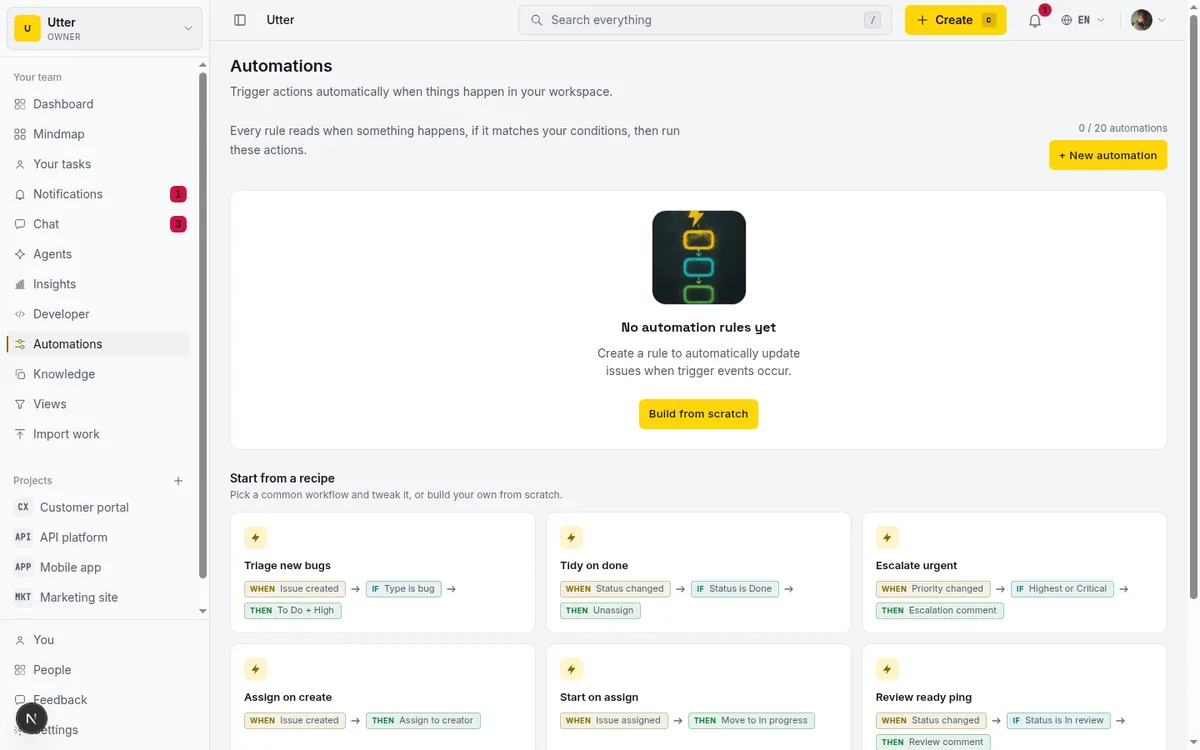
Task: Click the To Do + High action chip
Action: click(293, 611)
